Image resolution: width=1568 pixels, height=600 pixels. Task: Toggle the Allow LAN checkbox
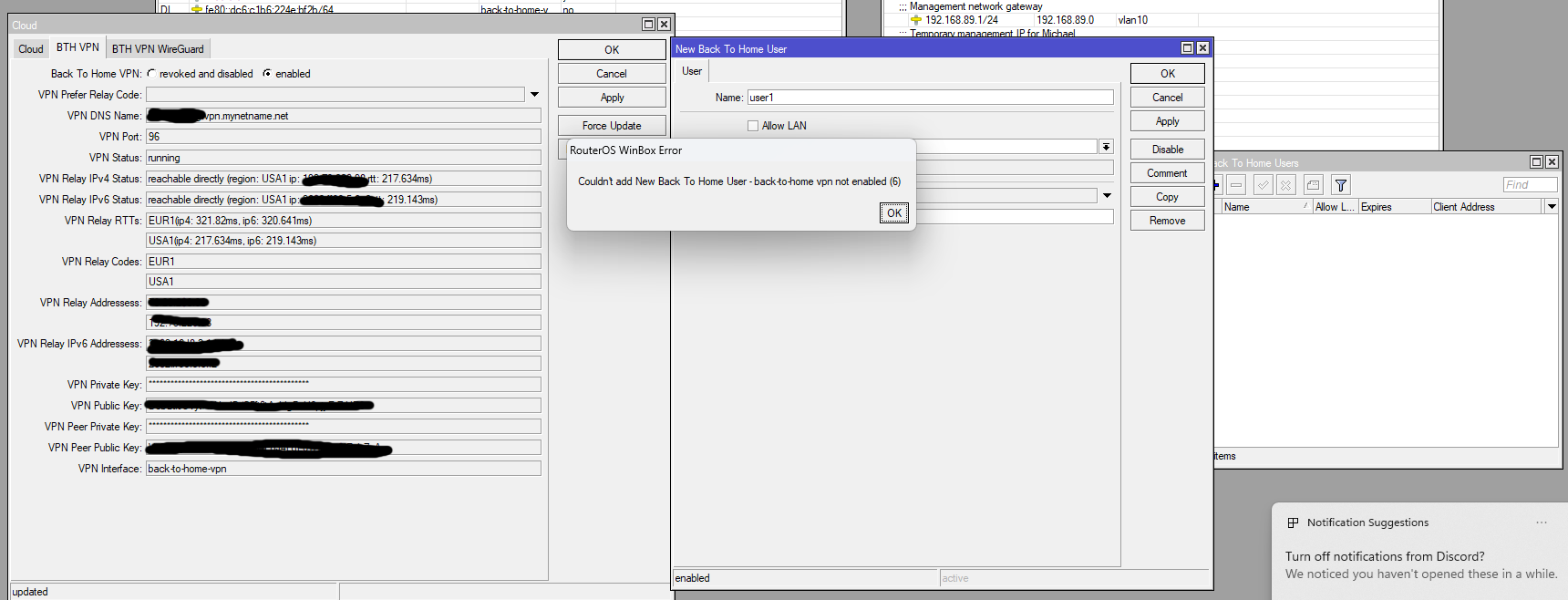(x=753, y=126)
